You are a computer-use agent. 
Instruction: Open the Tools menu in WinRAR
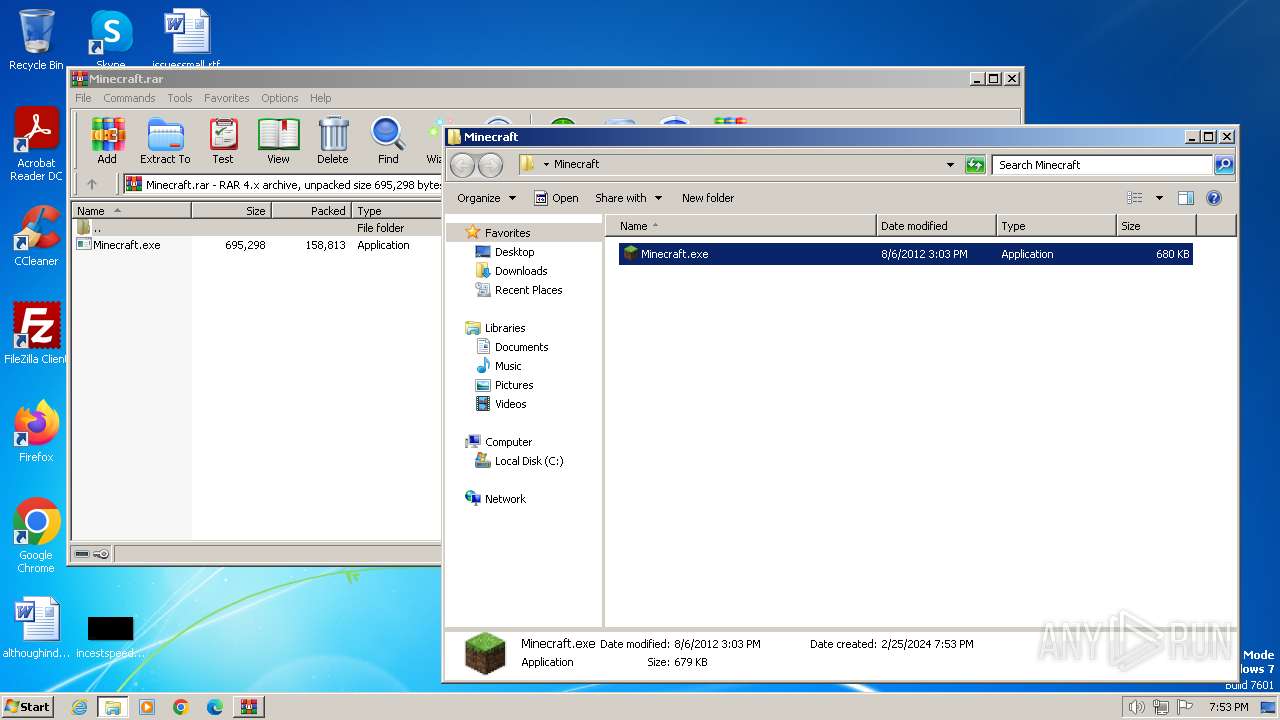[180, 98]
